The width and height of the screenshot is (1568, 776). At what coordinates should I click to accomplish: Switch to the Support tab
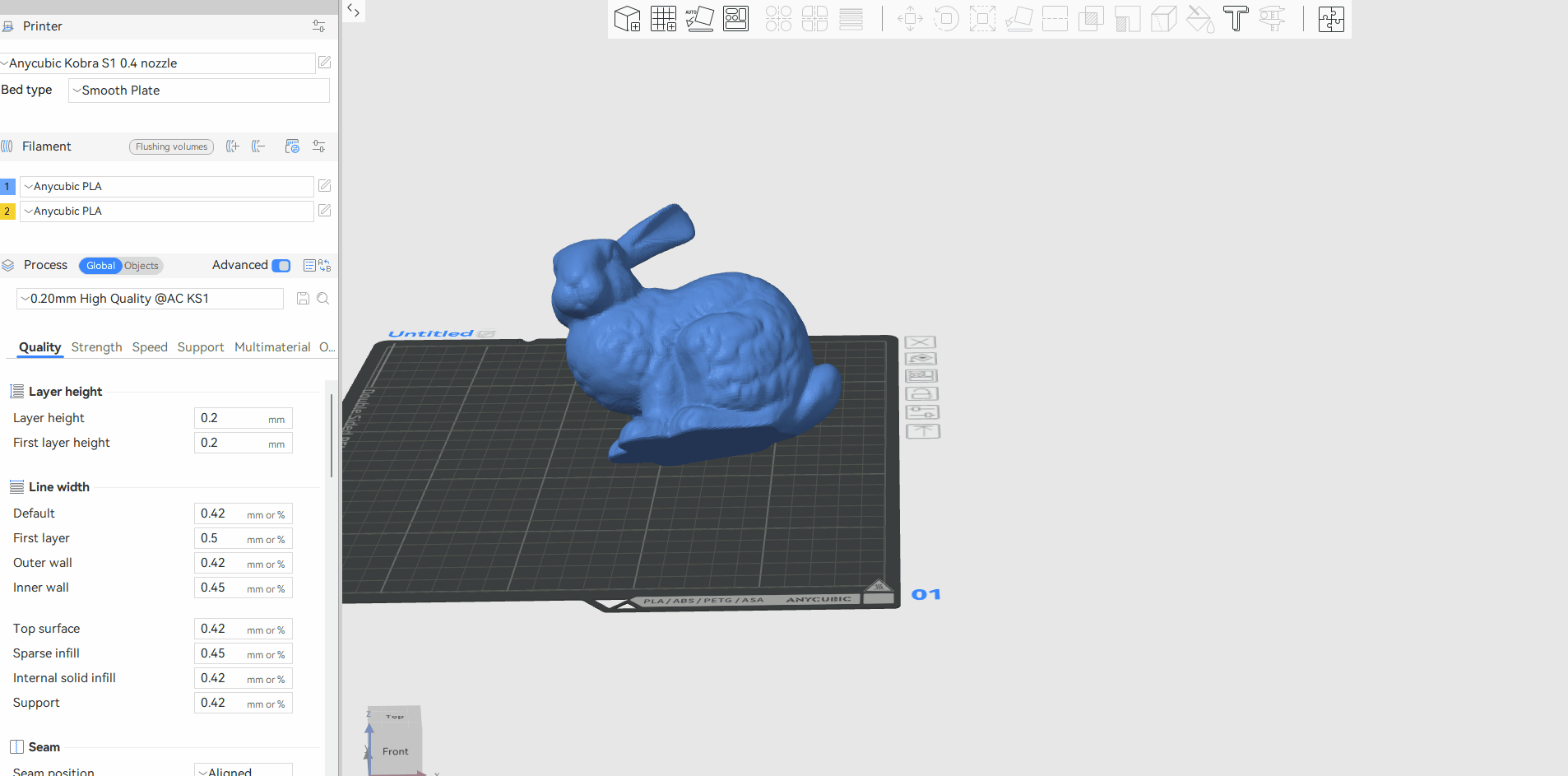pos(201,347)
